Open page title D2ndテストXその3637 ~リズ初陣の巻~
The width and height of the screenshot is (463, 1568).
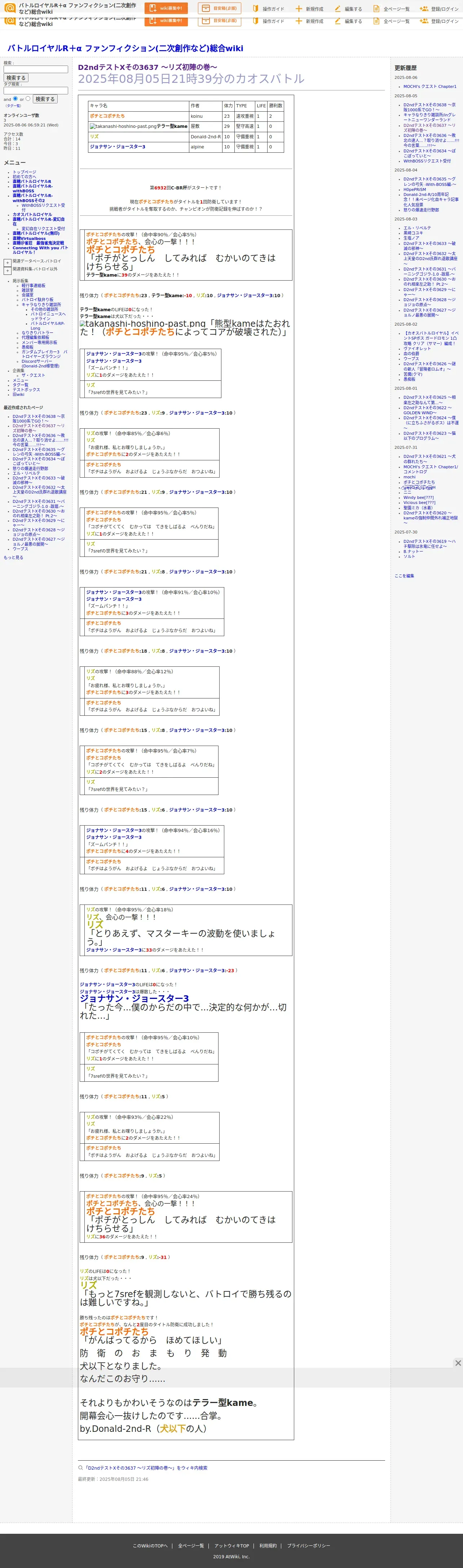(x=147, y=67)
